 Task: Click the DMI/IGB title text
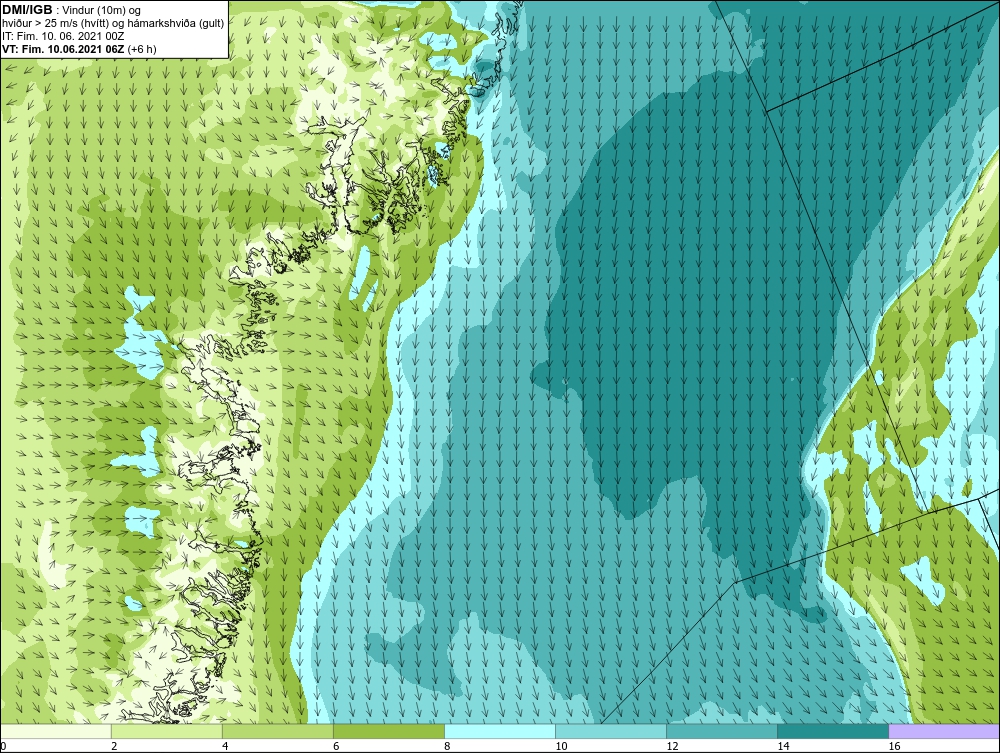(27, 10)
